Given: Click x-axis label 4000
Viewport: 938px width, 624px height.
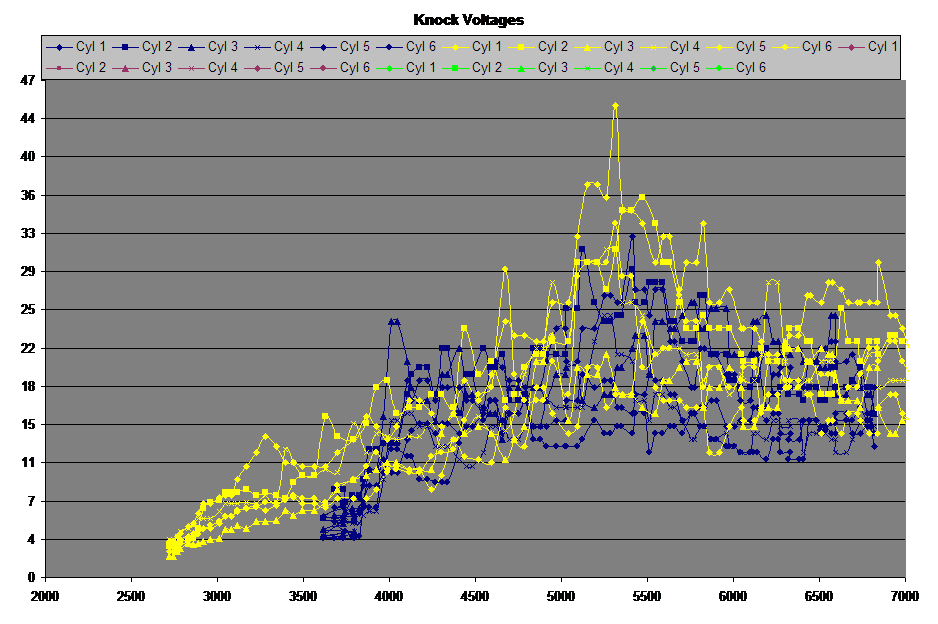Looking at the screenshot, I should click(x=389, y=596).
